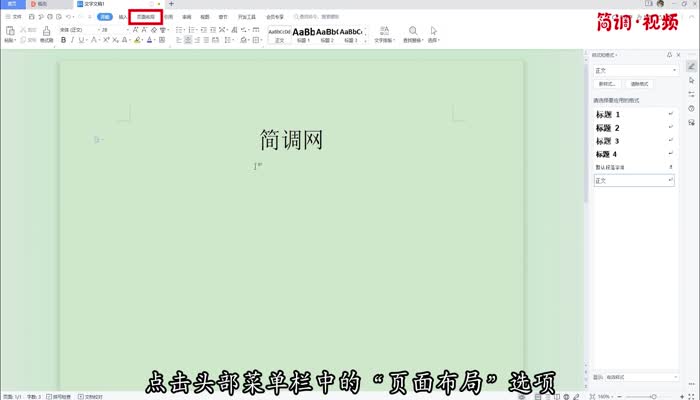Select AaBb 标题 1 style in ribbon gallery

[302, 34]
